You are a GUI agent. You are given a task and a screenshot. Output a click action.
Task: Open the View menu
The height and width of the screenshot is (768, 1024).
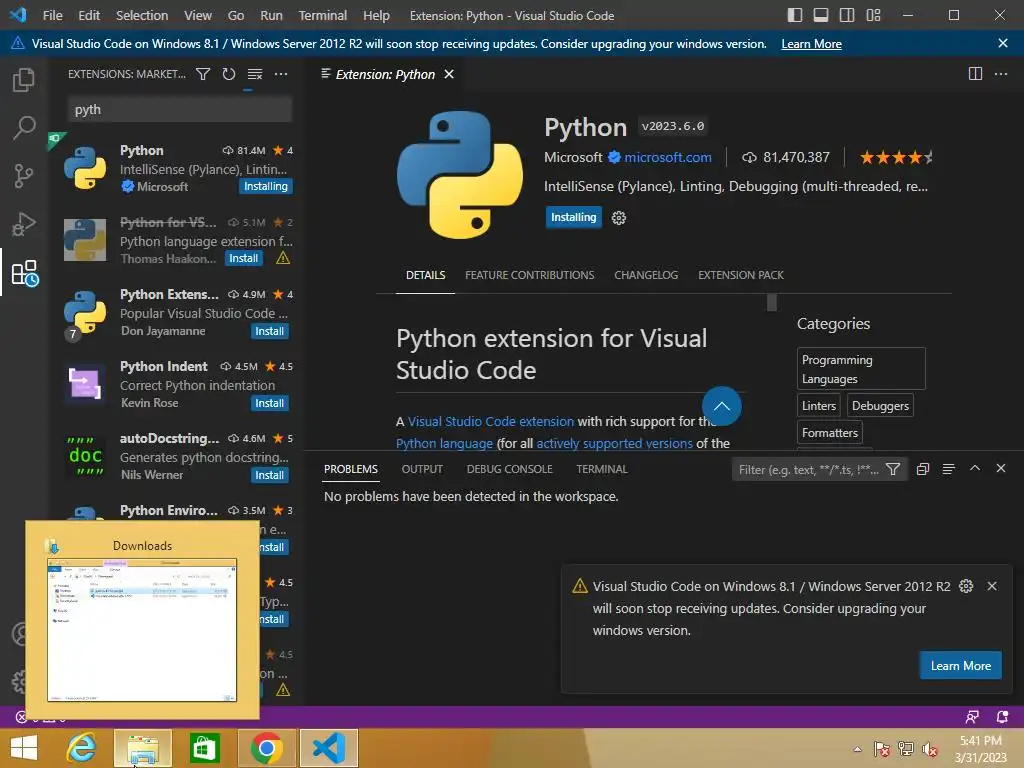coord(197,15)
